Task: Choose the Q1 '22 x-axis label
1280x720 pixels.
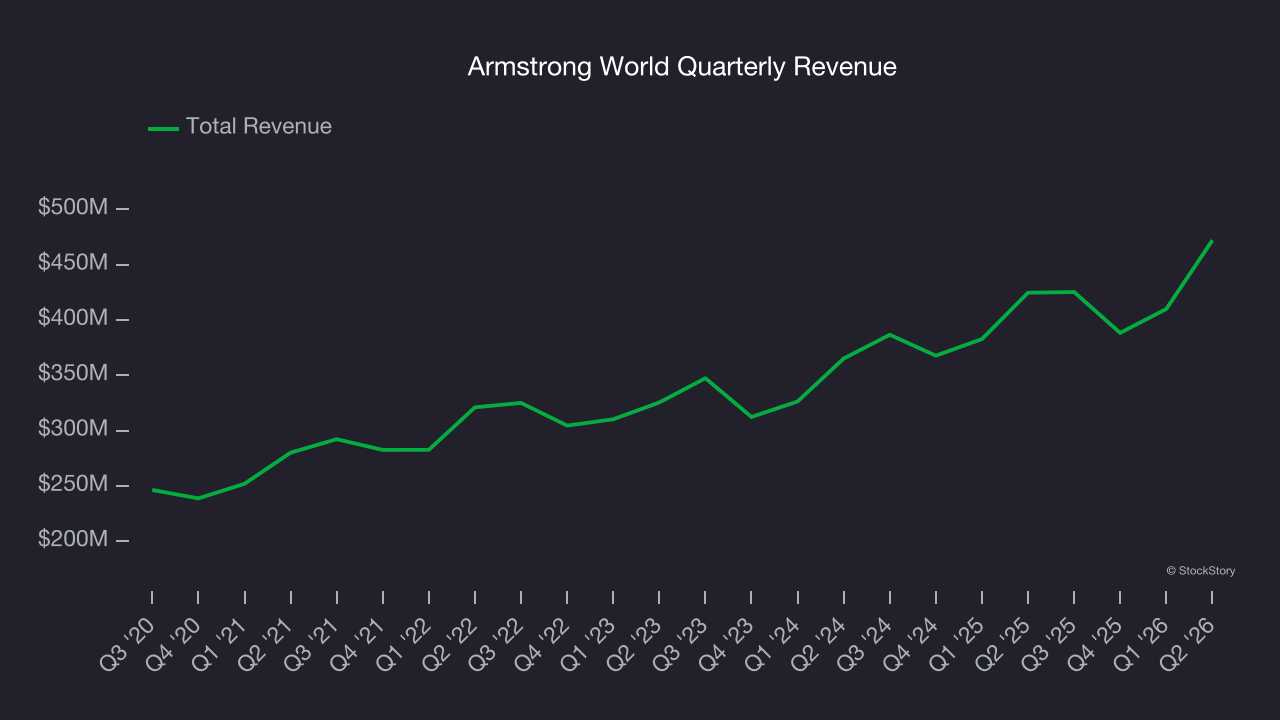Action: (404, 644)
